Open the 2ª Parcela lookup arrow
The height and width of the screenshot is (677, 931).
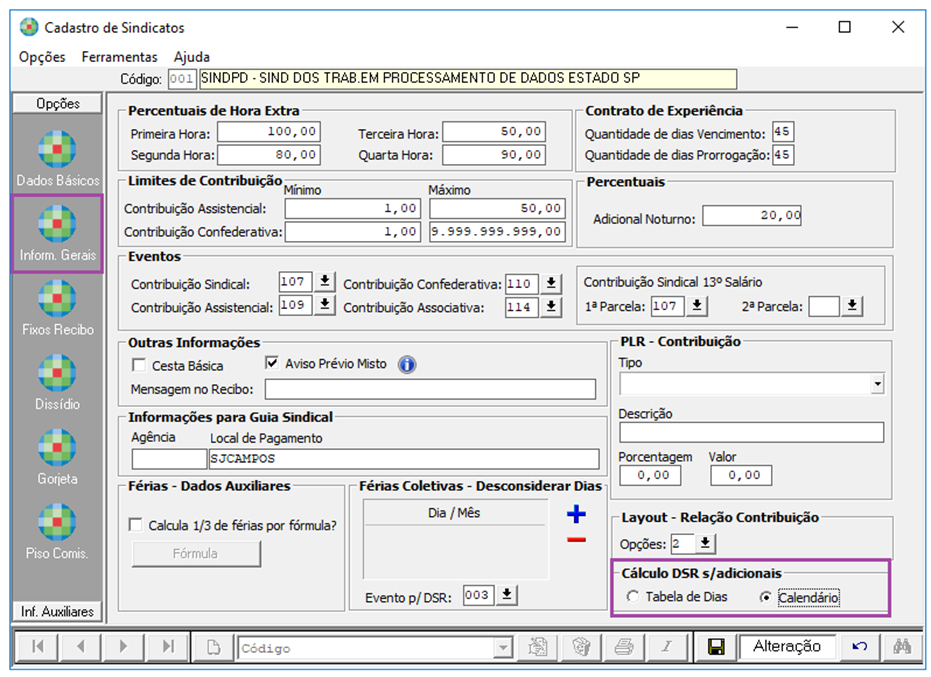click(x=852, y=306)
